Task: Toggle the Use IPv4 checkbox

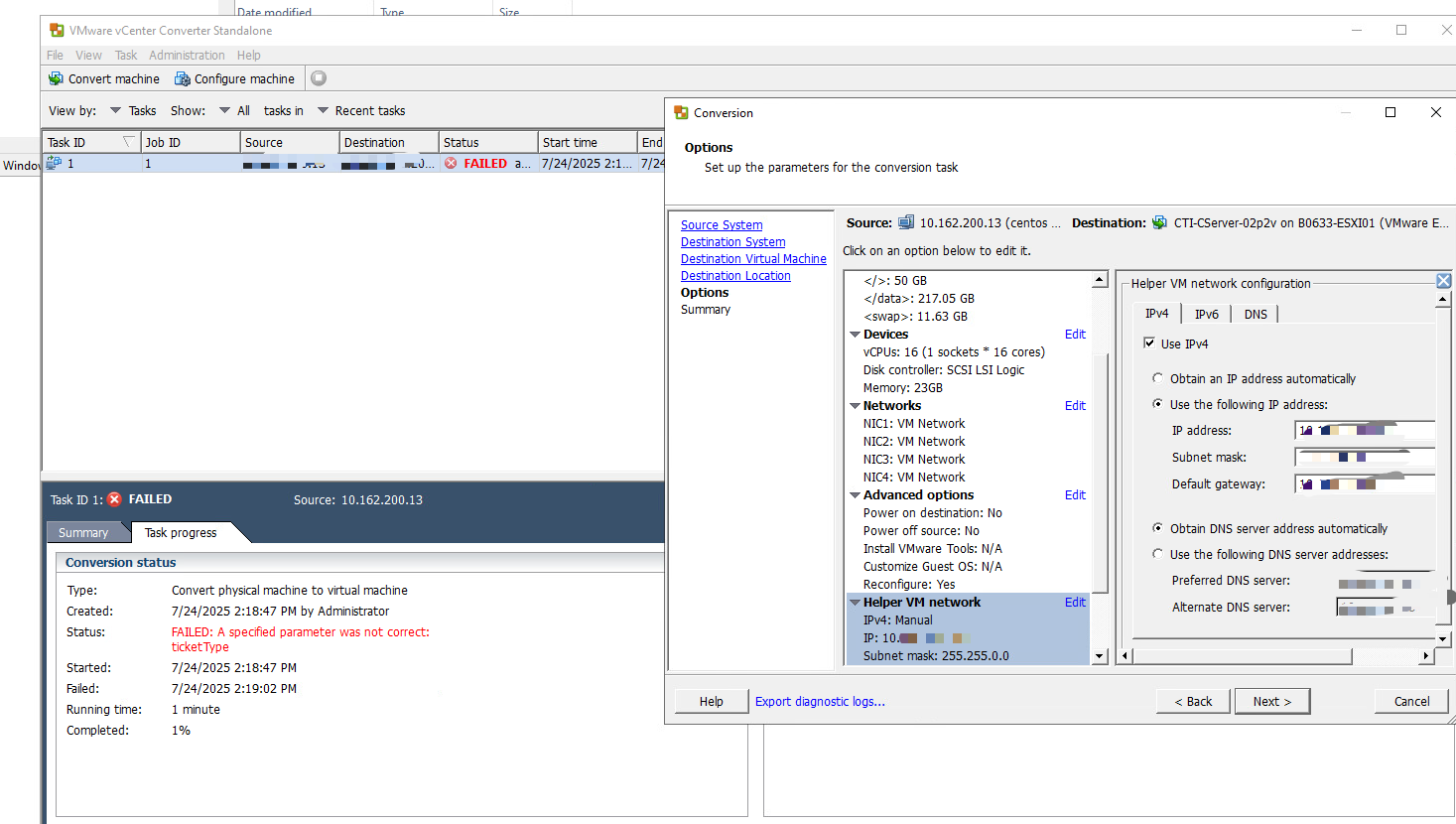Action: point(1149,343)
